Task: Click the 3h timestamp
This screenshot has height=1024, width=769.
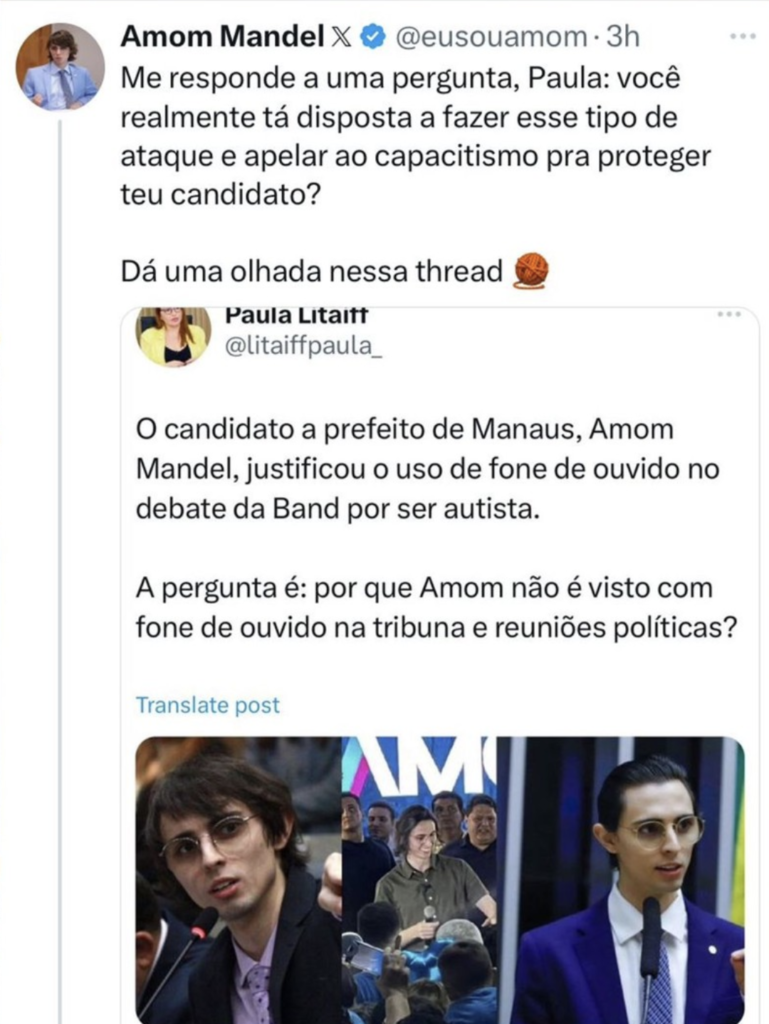Action: coord(623,37)
